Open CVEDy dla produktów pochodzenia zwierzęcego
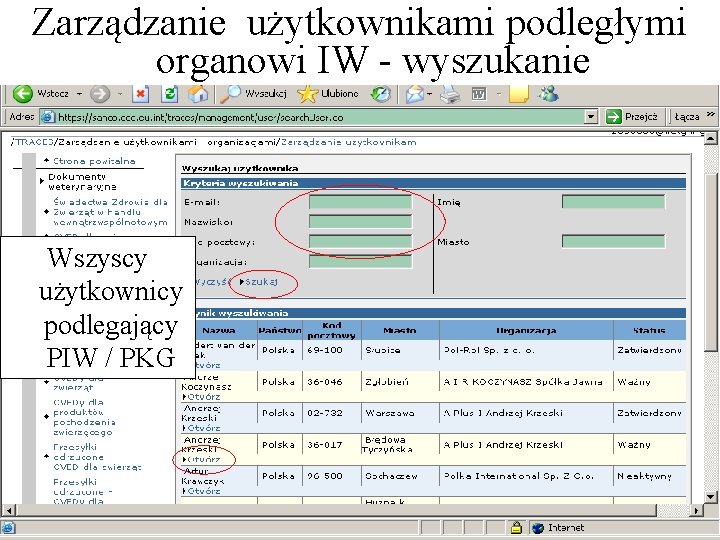Screen dimensions: 720x540 pyautogui.click(x=84, y=417)
